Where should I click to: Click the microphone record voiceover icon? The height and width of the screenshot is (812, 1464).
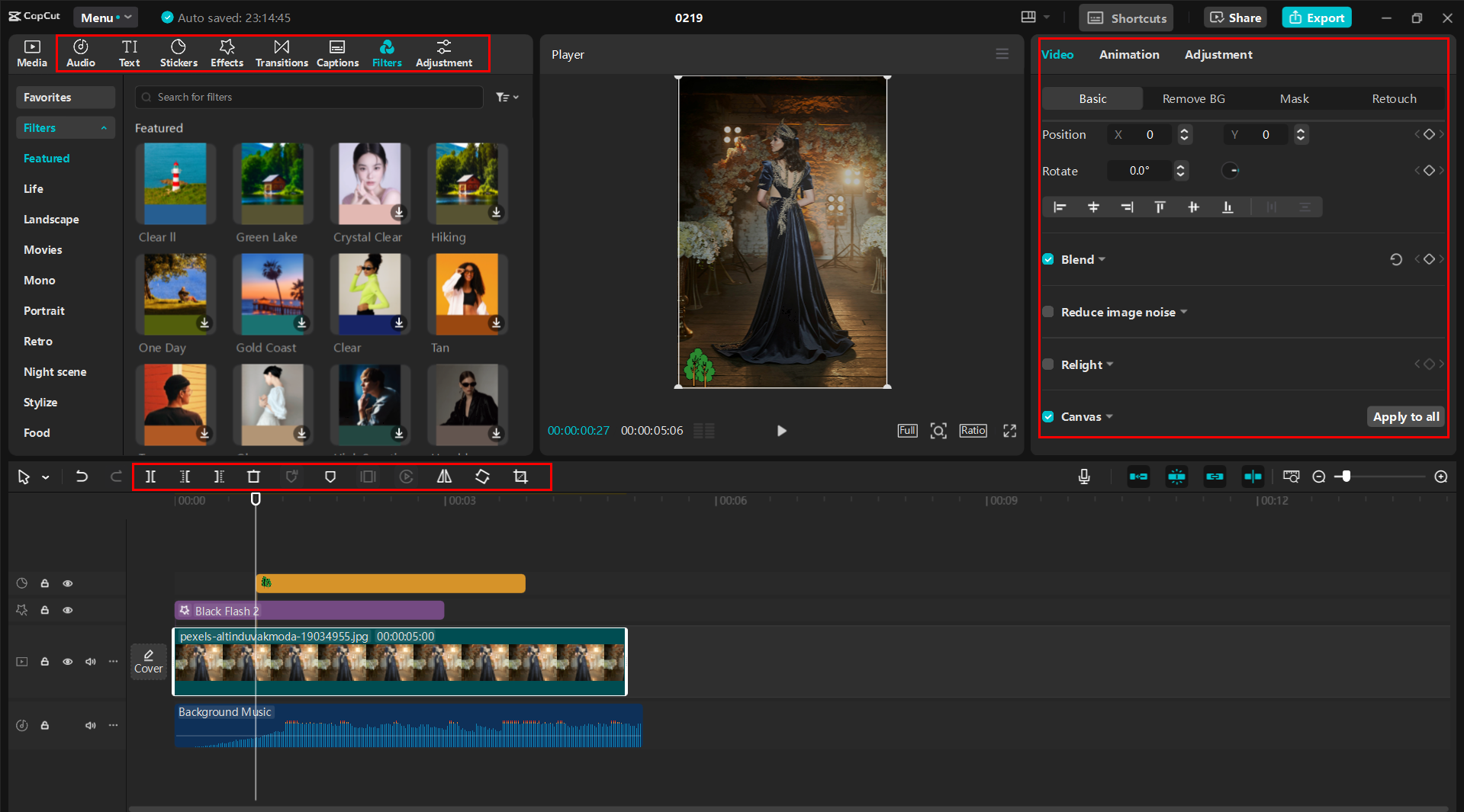tap(1083, 477)
